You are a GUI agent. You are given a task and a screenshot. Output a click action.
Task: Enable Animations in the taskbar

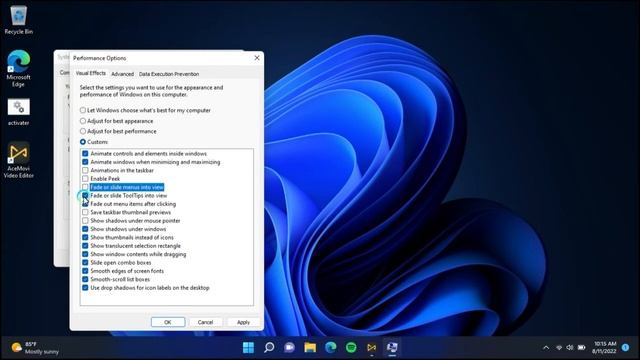(x=85, y=170)
